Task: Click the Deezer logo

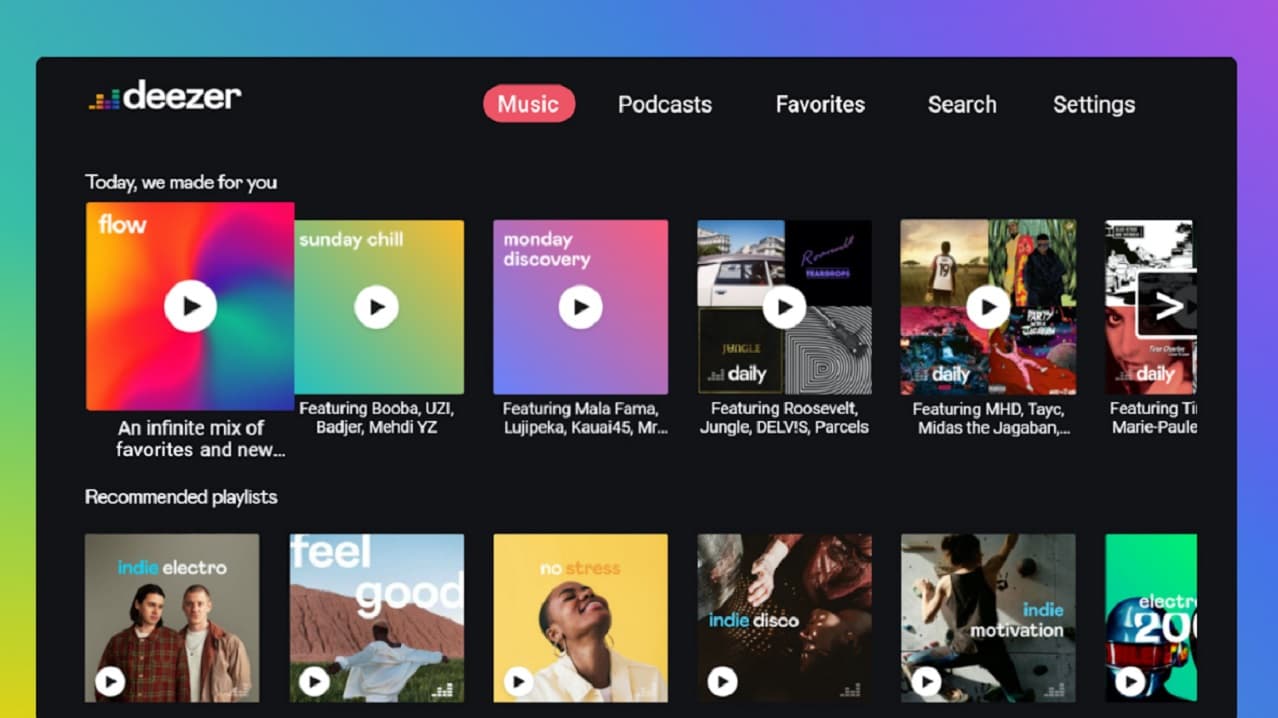Action: [x=165, y=96]
